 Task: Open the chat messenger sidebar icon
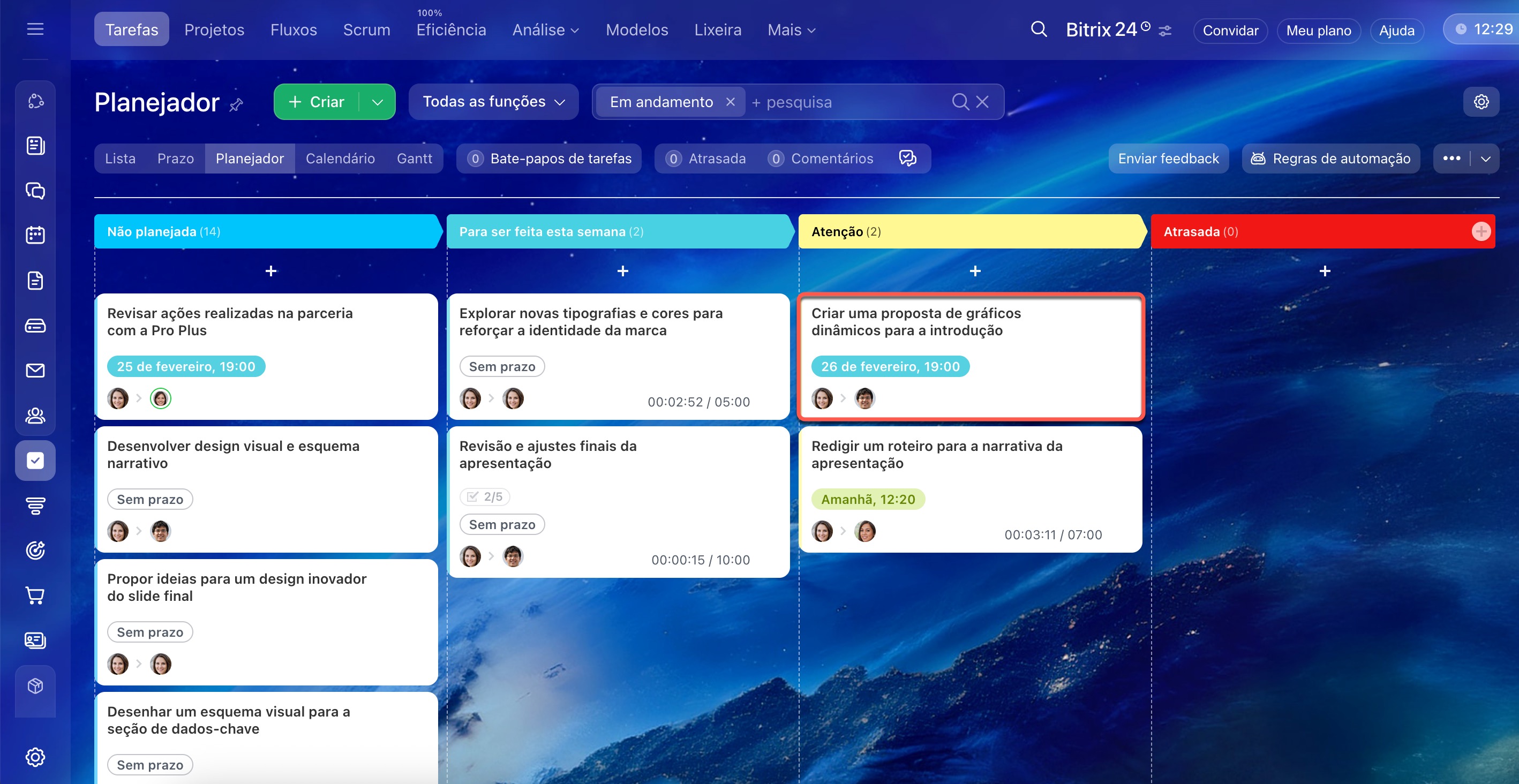tap(35, 191)
